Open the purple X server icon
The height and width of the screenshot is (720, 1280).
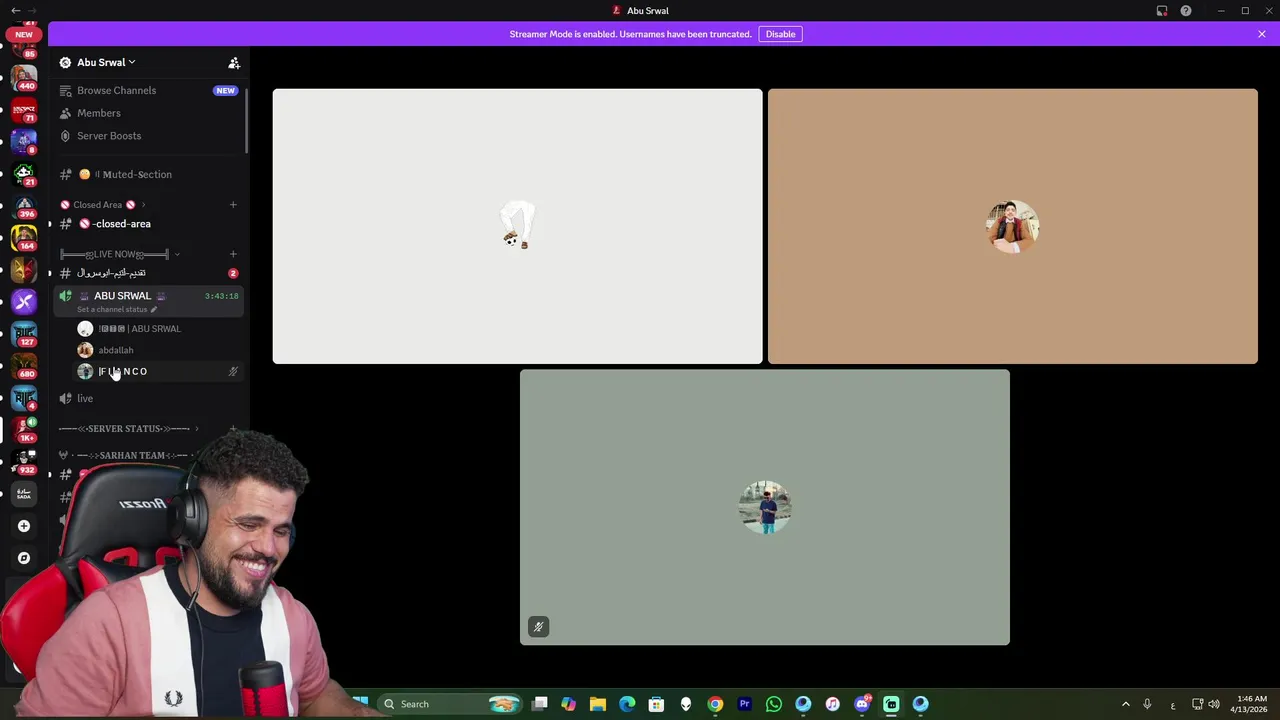click(24, 301)
